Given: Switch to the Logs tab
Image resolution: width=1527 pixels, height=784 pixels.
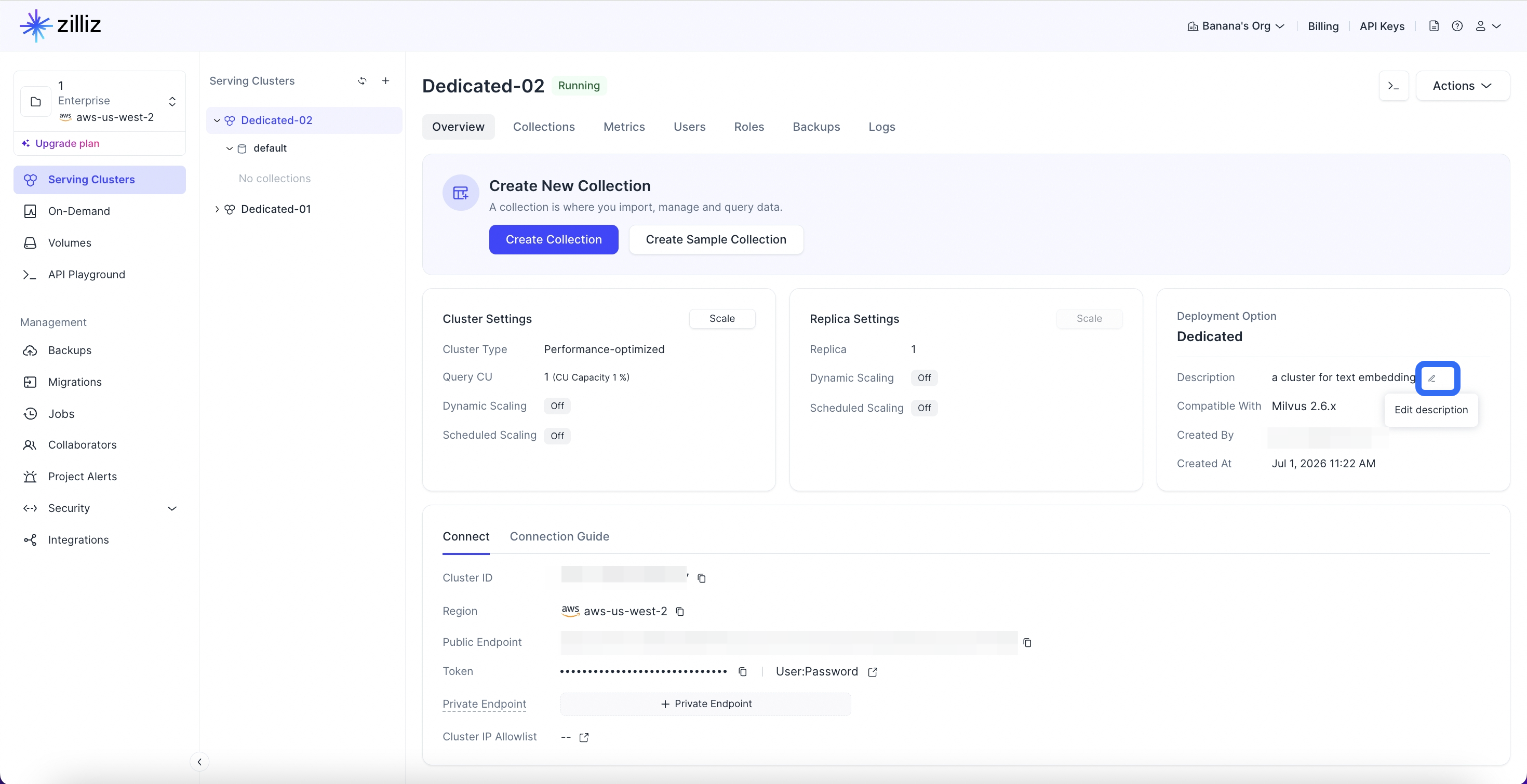Looking at the screenshot, I should pyautogui.click(x=881, y=127).
